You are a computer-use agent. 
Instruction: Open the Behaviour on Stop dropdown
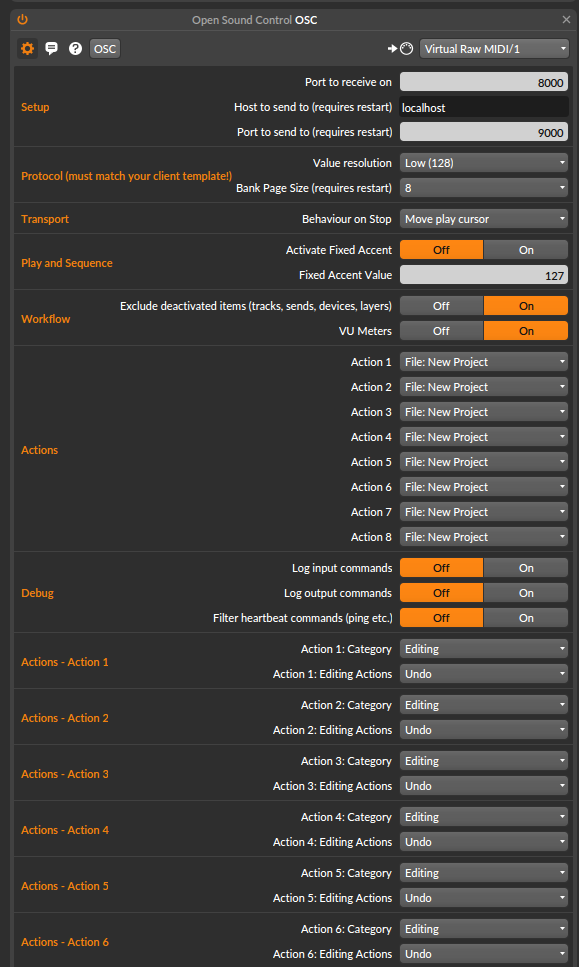point(484,218)
